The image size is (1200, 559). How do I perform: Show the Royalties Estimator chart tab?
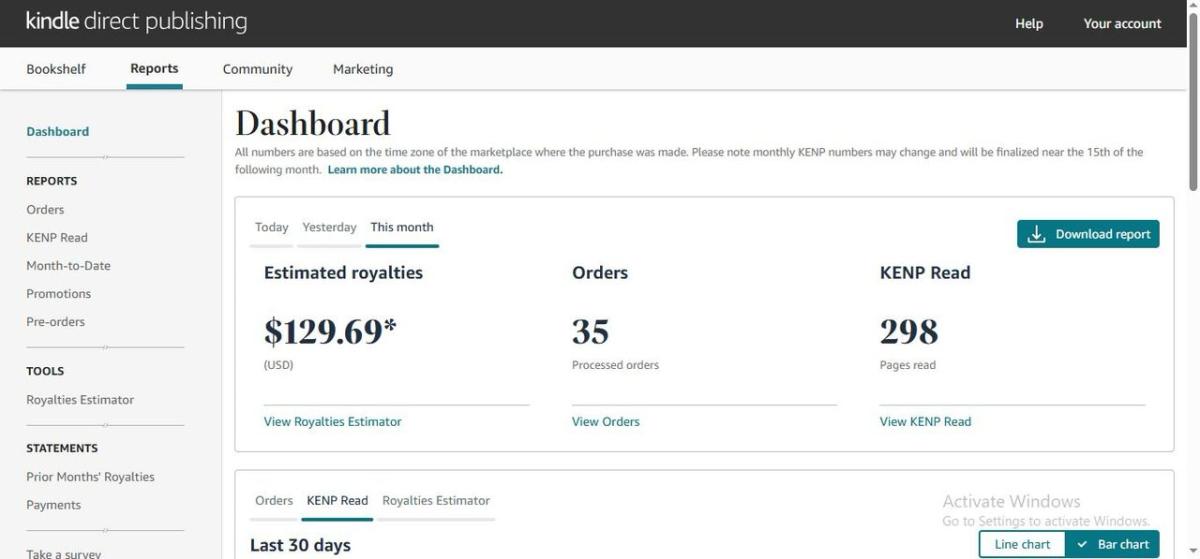[436, 500]
